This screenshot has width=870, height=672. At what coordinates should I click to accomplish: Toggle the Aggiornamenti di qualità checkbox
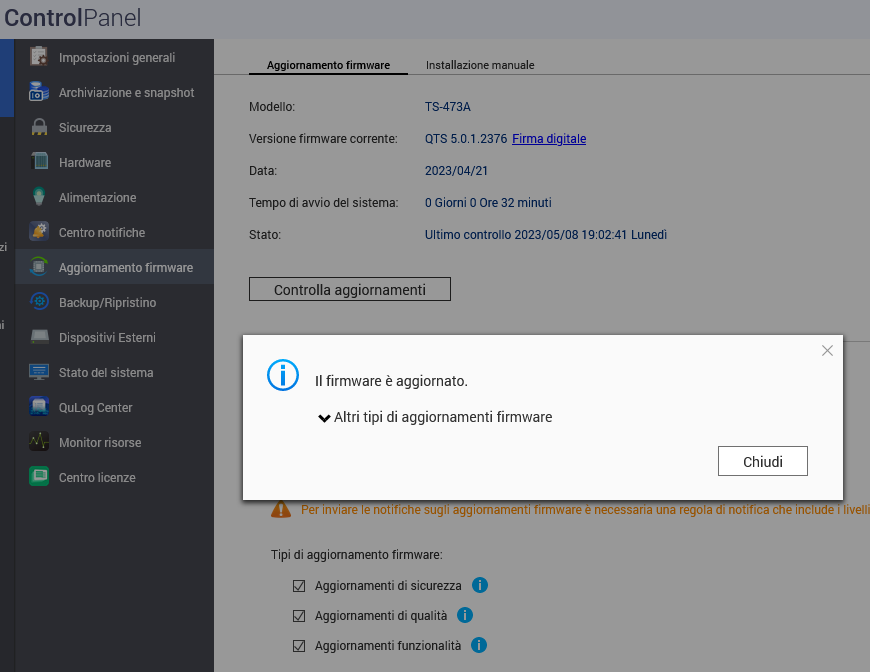(299, 616)
